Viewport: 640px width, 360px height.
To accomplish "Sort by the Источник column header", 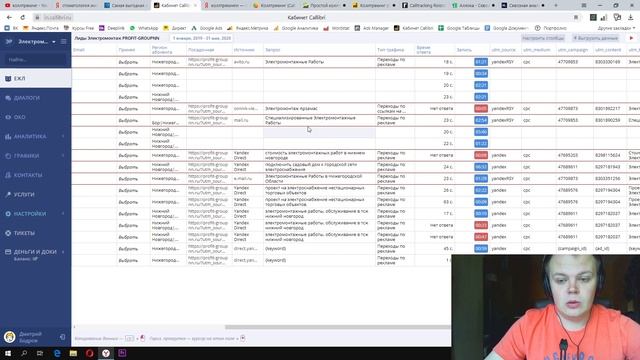I will [x=244, y=50].
